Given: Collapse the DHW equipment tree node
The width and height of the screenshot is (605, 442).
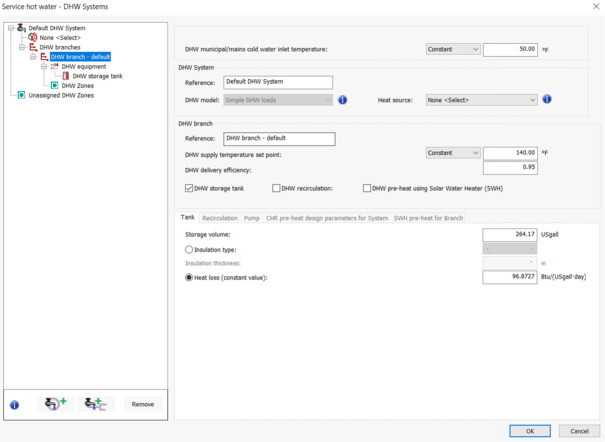Looking at the screenshot, I should (x=44, y=67).
